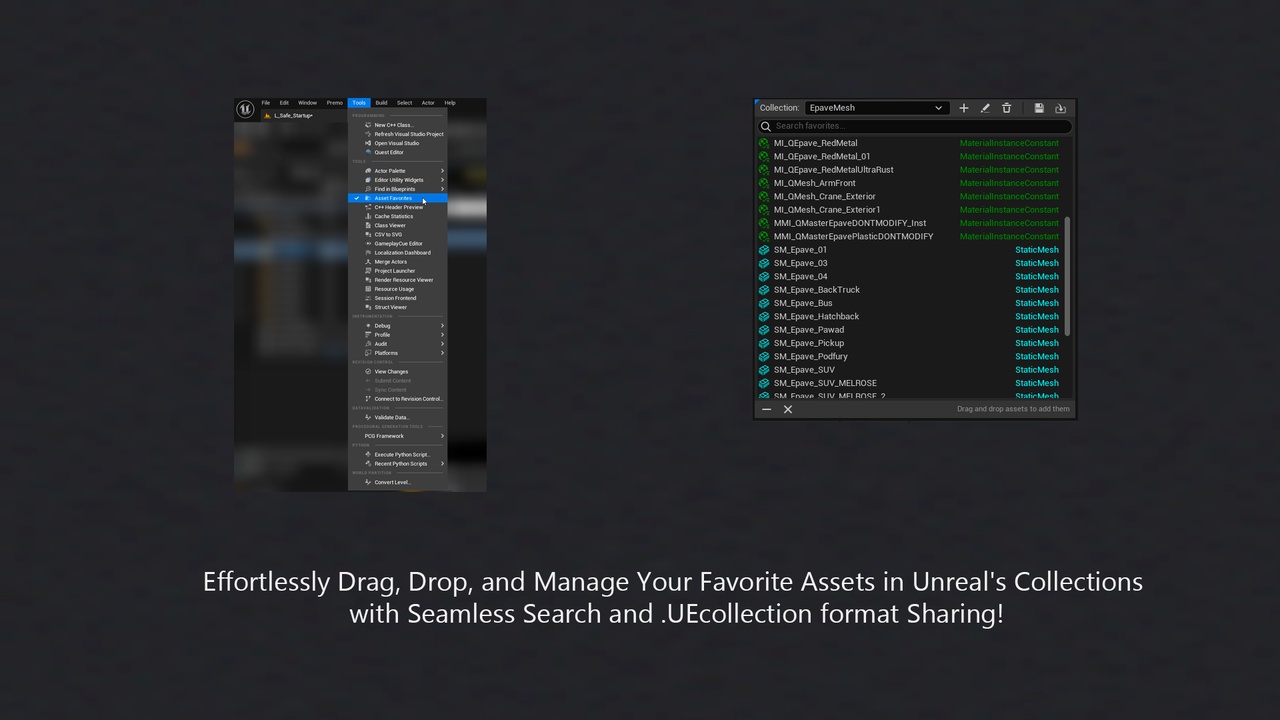Click the mesh icon beside SM_Epave_SUV
Image resolution: width=1280 pixels, height=720 pixels.
coord(764,370)
